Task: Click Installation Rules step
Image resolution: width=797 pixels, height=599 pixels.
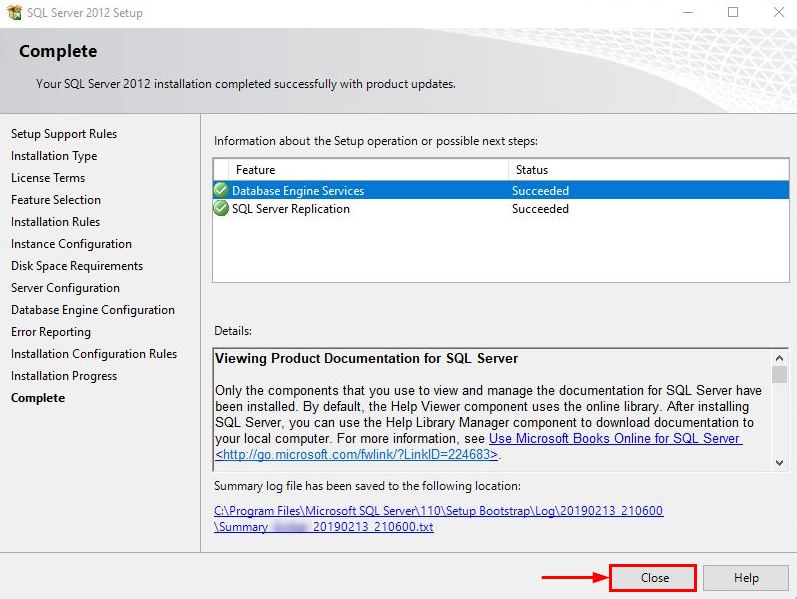Action: (x=55, y=222)
